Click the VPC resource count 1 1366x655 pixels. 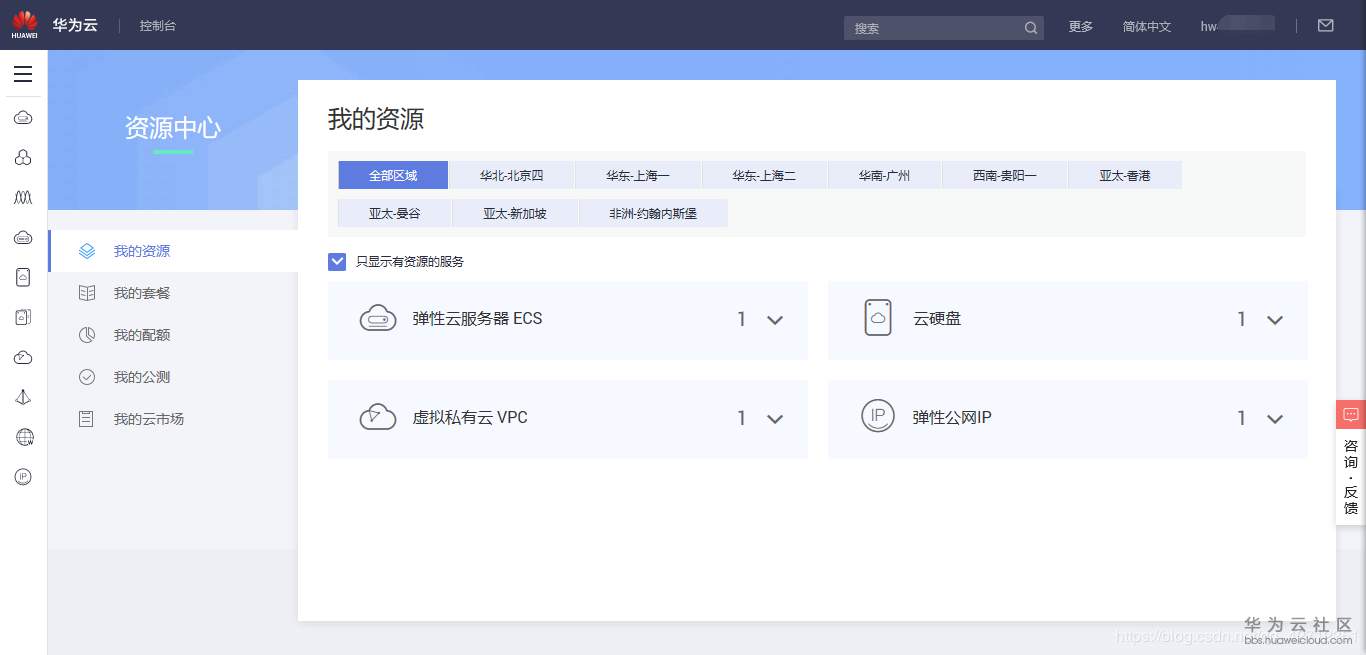[x=741, y=418]
